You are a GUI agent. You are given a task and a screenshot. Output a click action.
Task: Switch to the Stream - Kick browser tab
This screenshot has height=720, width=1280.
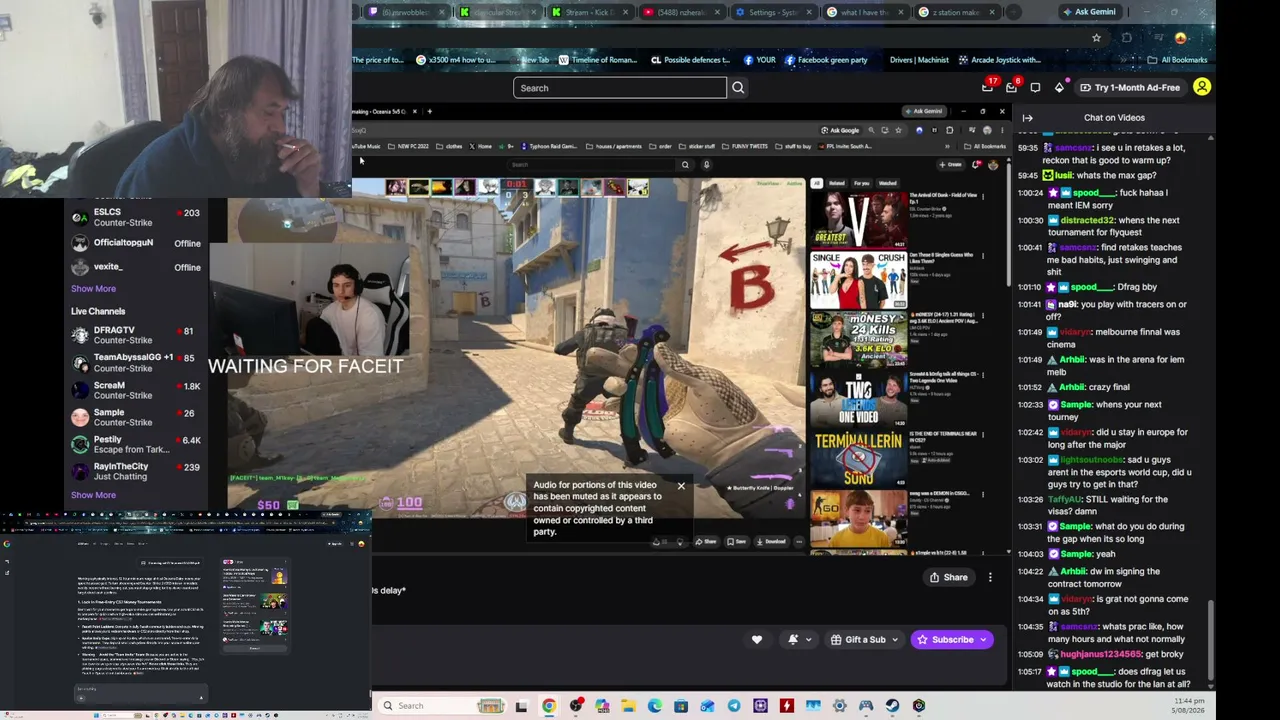click(x=596, y=12)
